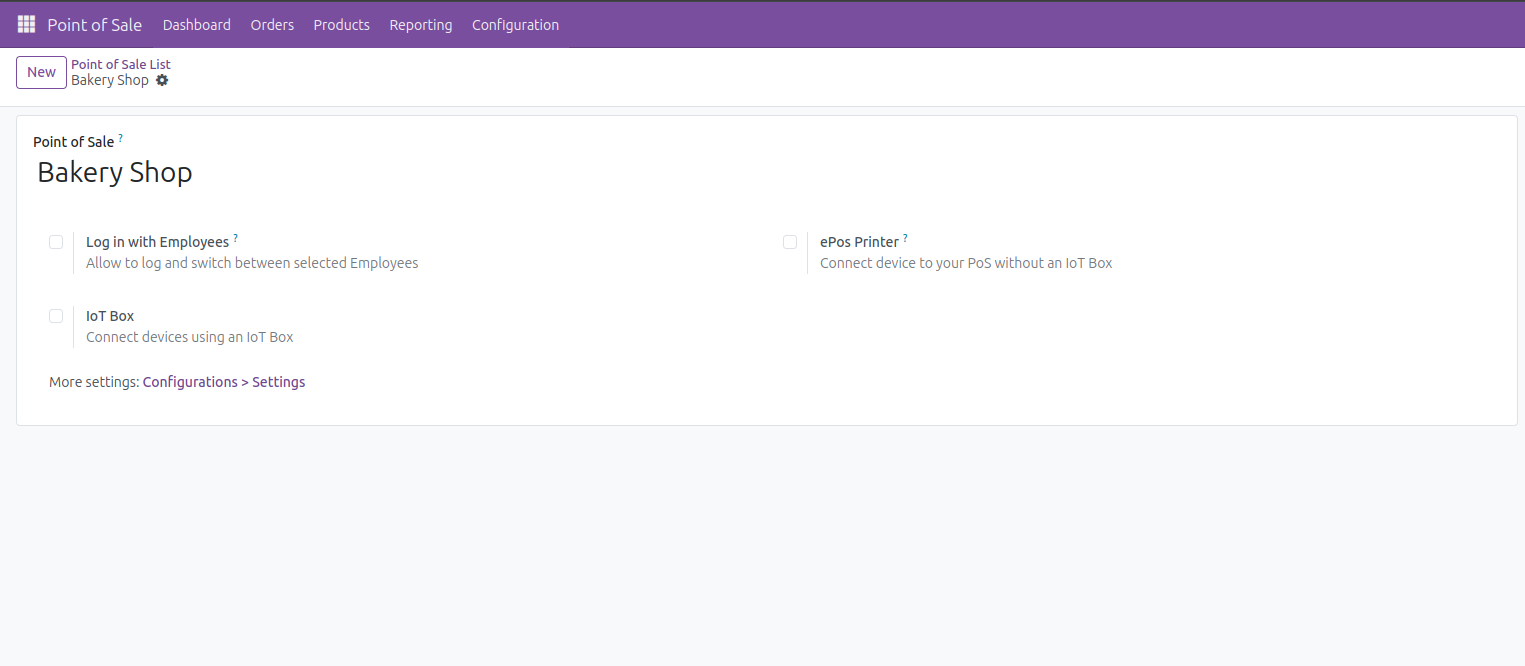Click the gear icon next to Bakery Shop
The width and height of the screenshot is (1525, 666).
pyautogui.click(x=162, y=80)
